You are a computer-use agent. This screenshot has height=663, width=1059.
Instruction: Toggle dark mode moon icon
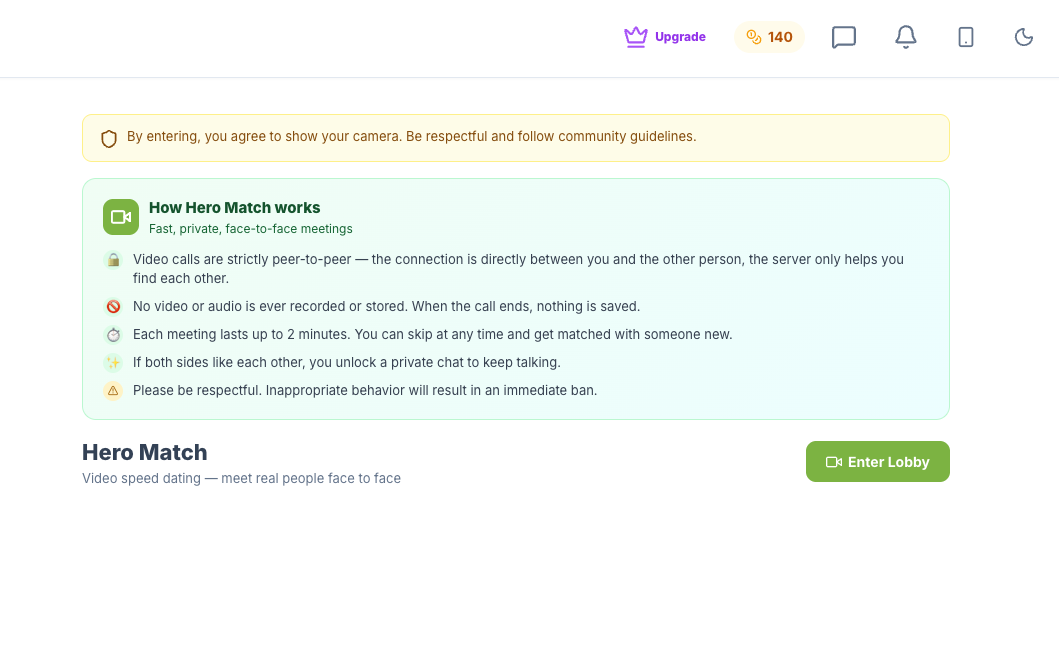1024,37
